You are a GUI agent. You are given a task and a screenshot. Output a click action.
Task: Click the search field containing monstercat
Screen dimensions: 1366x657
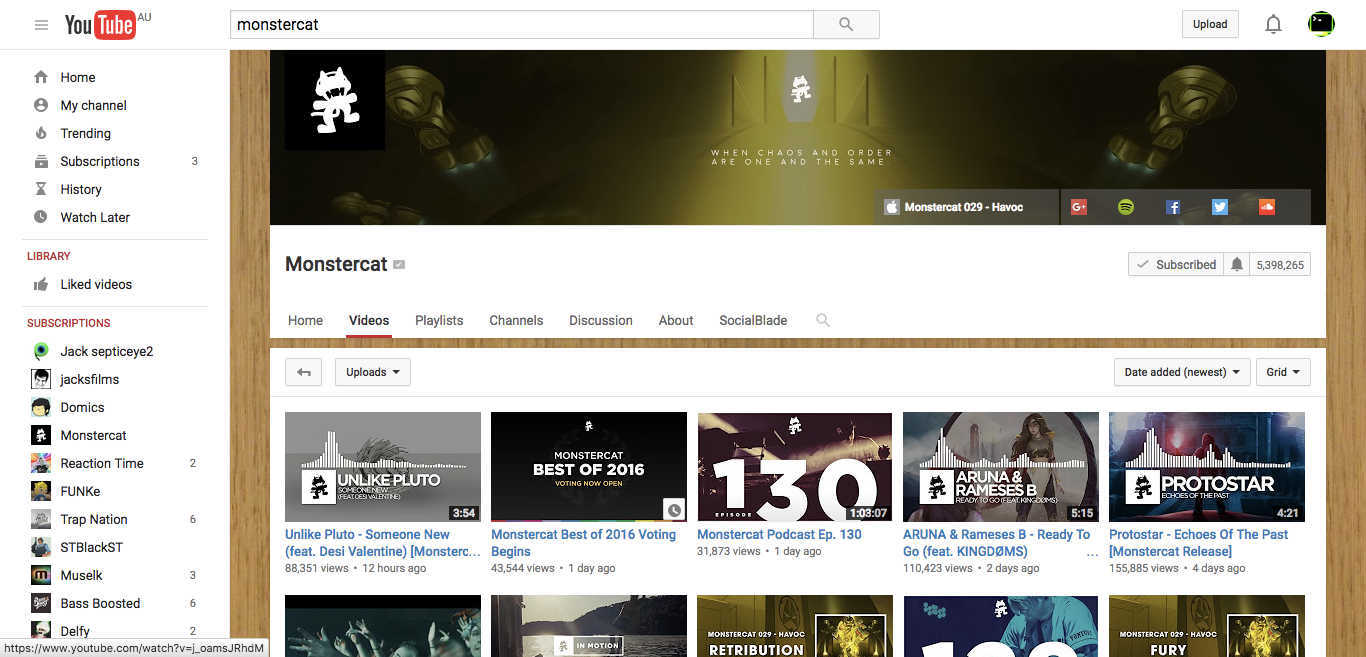pyautogui.click(x=522, y=24)
